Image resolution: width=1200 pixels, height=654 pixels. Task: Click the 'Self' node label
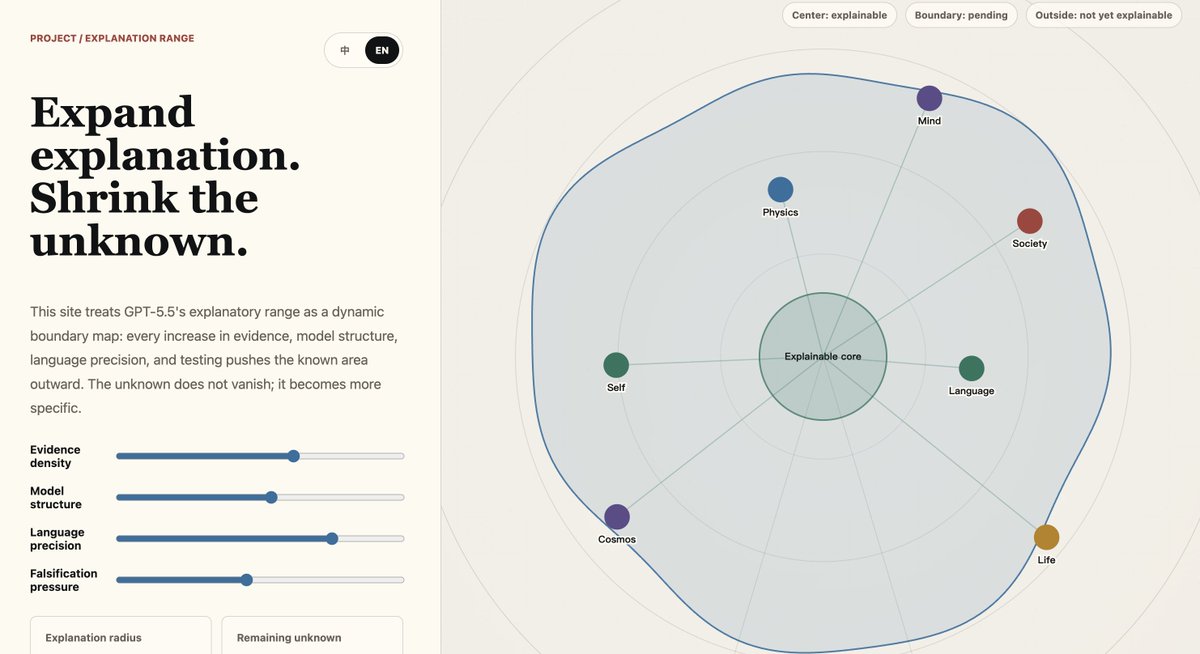tap(616, 388)
